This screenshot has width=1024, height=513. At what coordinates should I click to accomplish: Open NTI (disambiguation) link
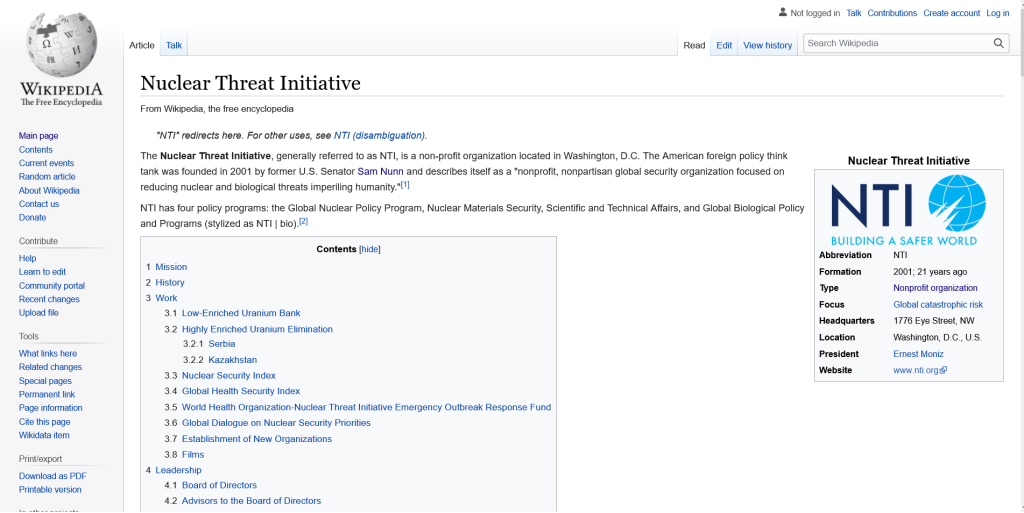pyautogui.click(x=380, y=136)
